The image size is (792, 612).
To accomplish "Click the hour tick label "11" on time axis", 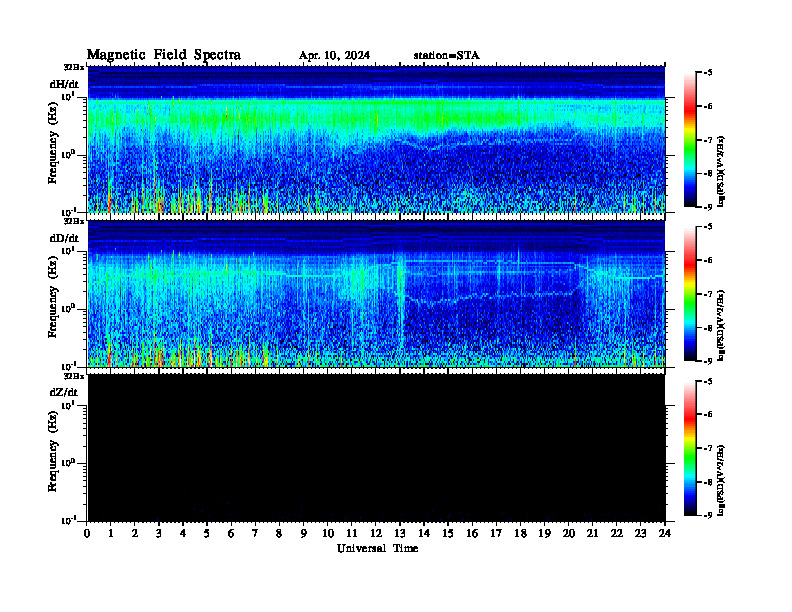I will pos(352,534).
